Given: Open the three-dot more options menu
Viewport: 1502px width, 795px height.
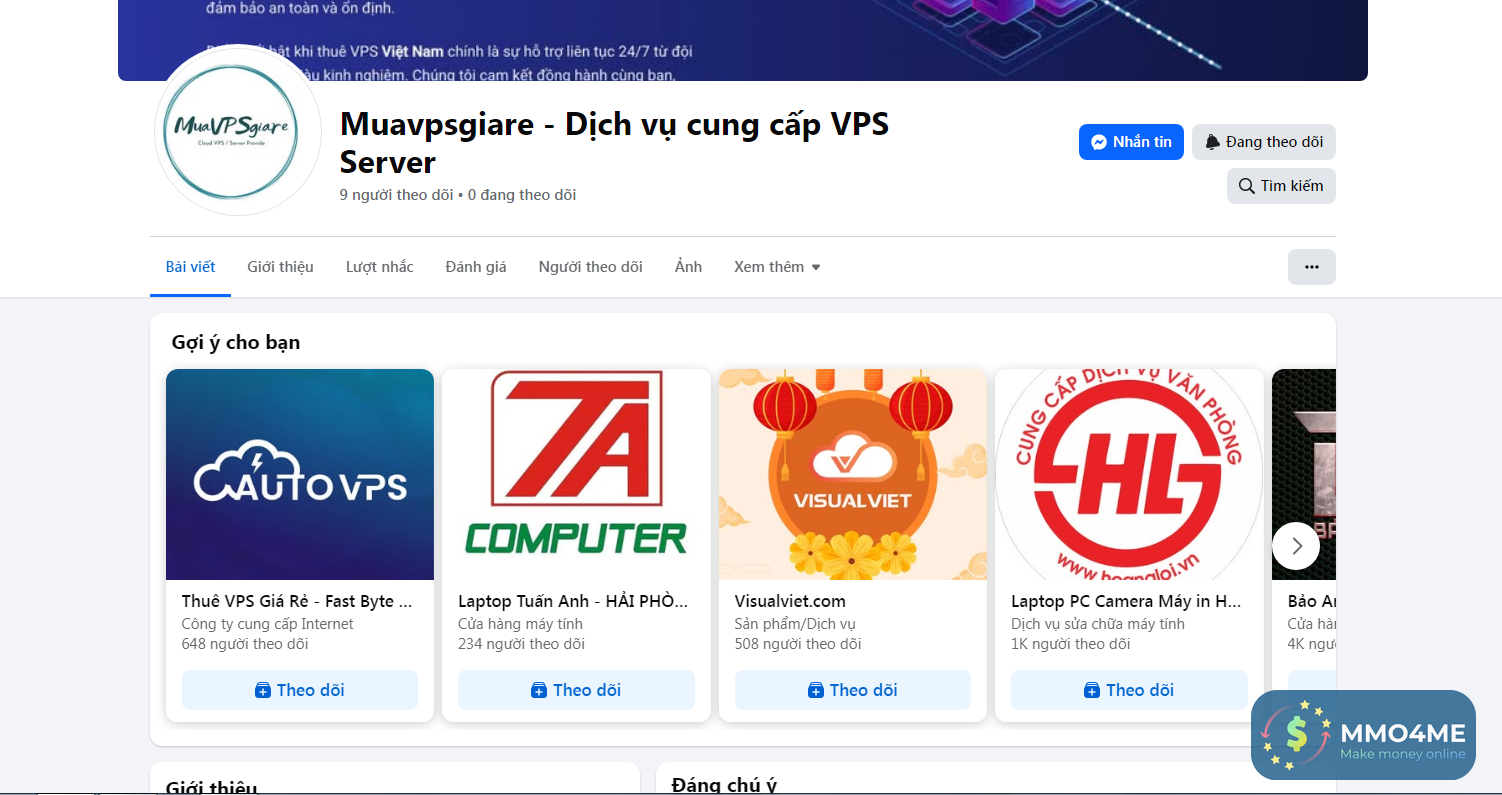Looking at the screenshot, I should coord(1312,267).
